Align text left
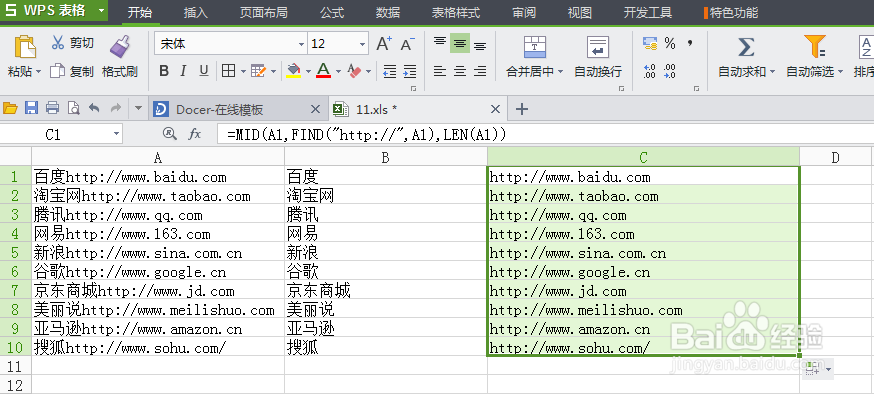The height and width of the screenshot is (394, 874). pos(440,71)
